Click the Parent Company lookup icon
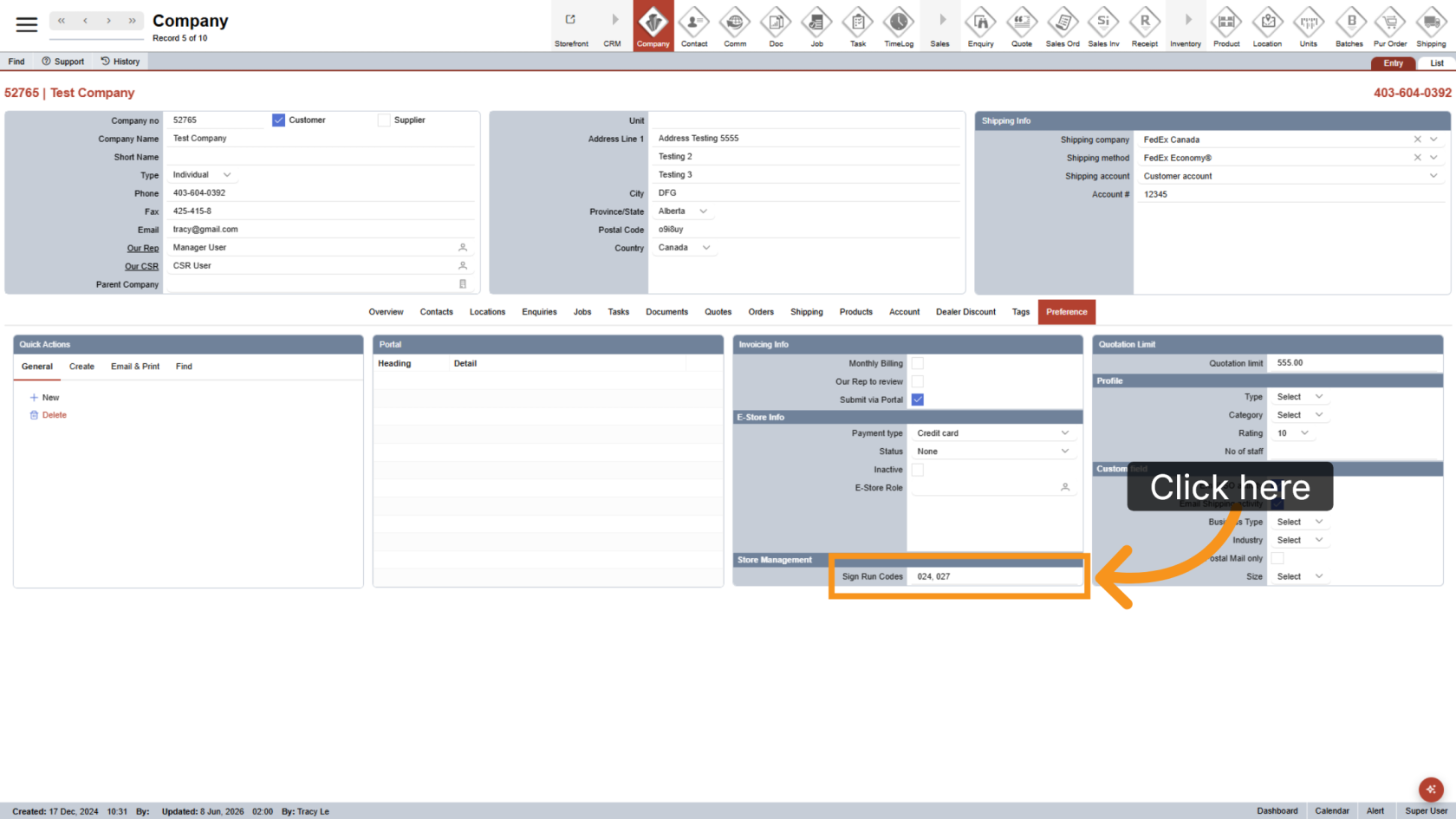Viewport: 1456px width, 819px height. [x=463, y=284]
